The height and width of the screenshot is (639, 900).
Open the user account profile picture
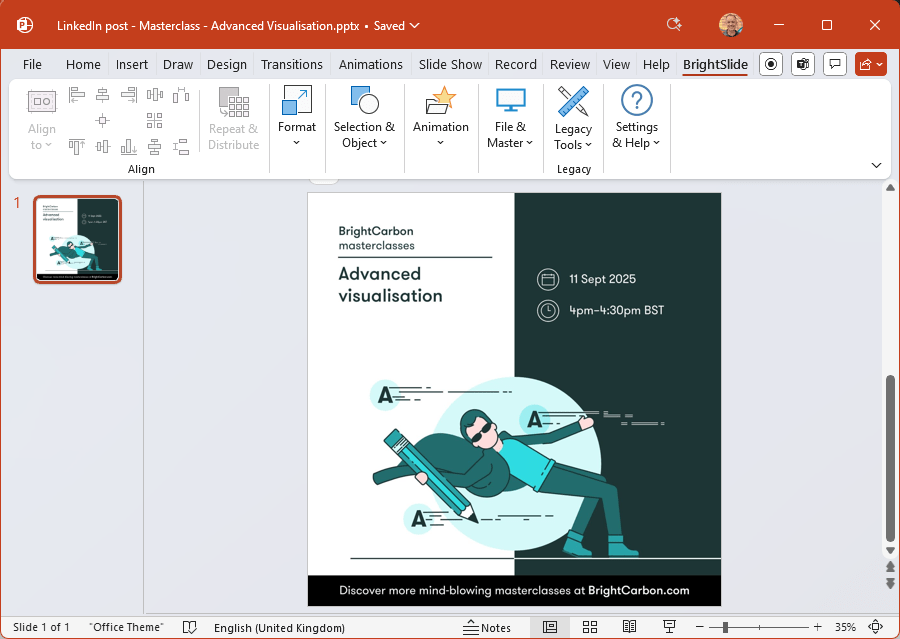tap(731, 25)
